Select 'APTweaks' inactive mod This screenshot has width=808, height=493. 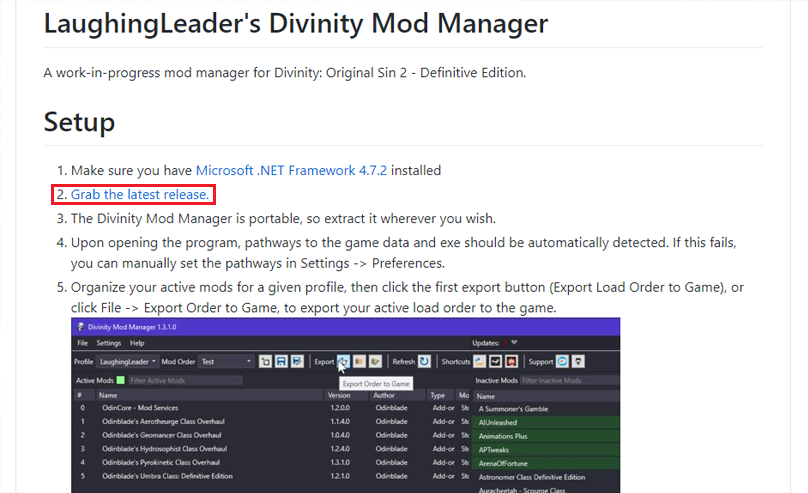[x=547, y=450]
